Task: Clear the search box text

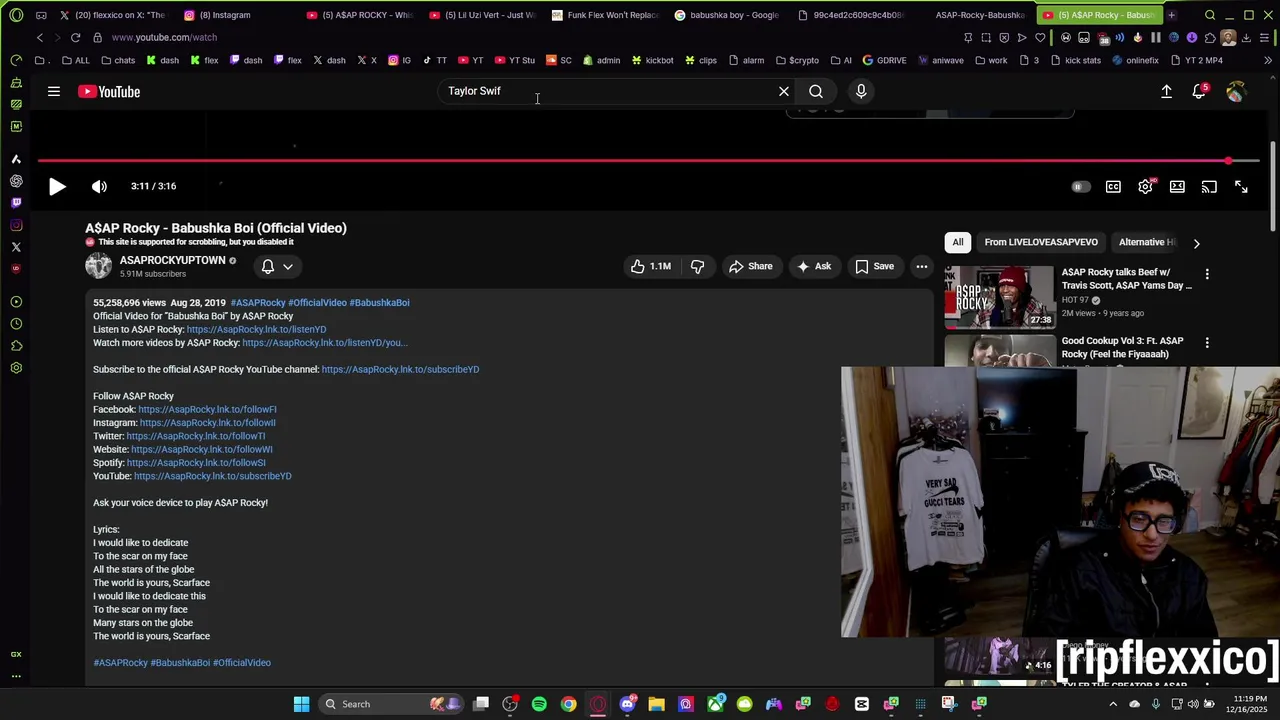Action: (x=784, y=91)
